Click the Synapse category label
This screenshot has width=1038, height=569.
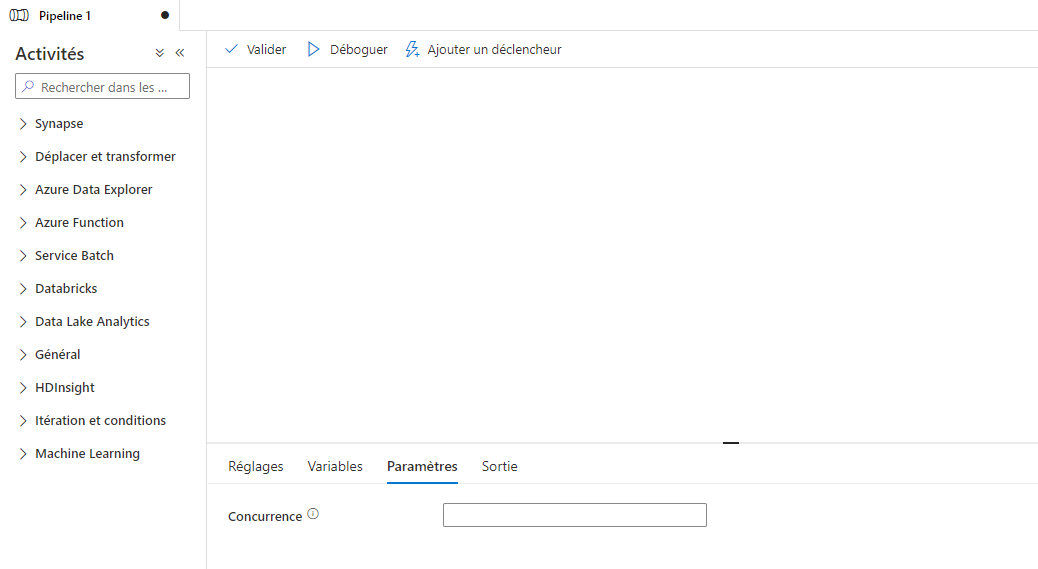click(x=59, y=124)
